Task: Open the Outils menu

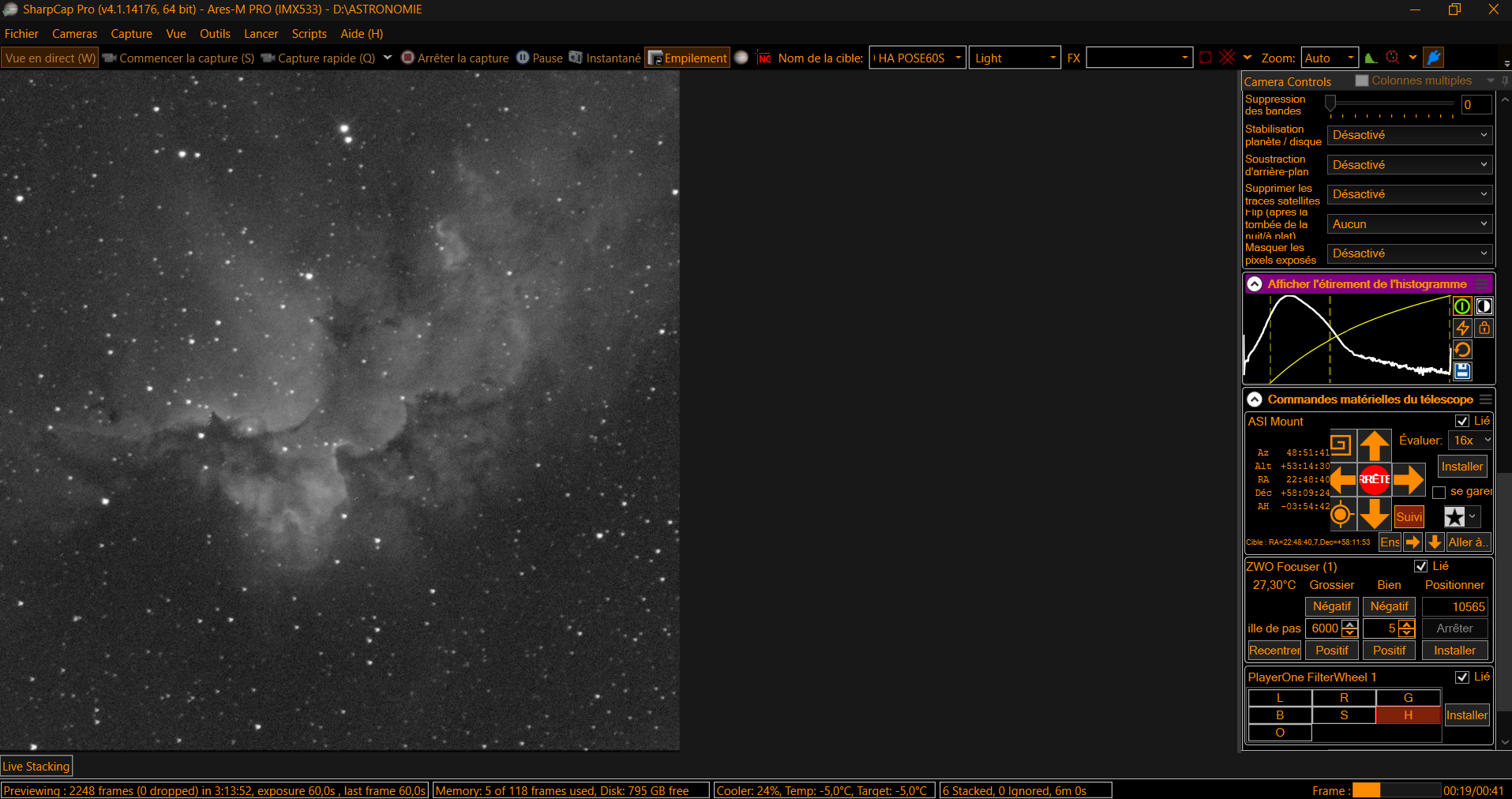Action: click(215, 34)
